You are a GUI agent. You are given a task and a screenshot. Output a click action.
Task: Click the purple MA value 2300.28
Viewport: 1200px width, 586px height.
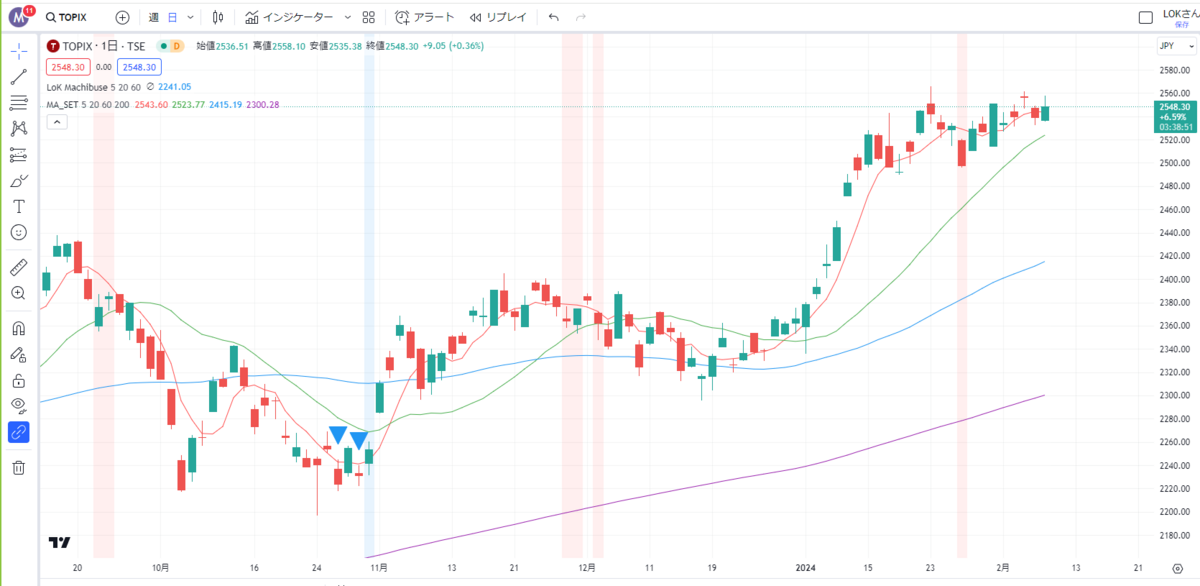pos(261,105)
